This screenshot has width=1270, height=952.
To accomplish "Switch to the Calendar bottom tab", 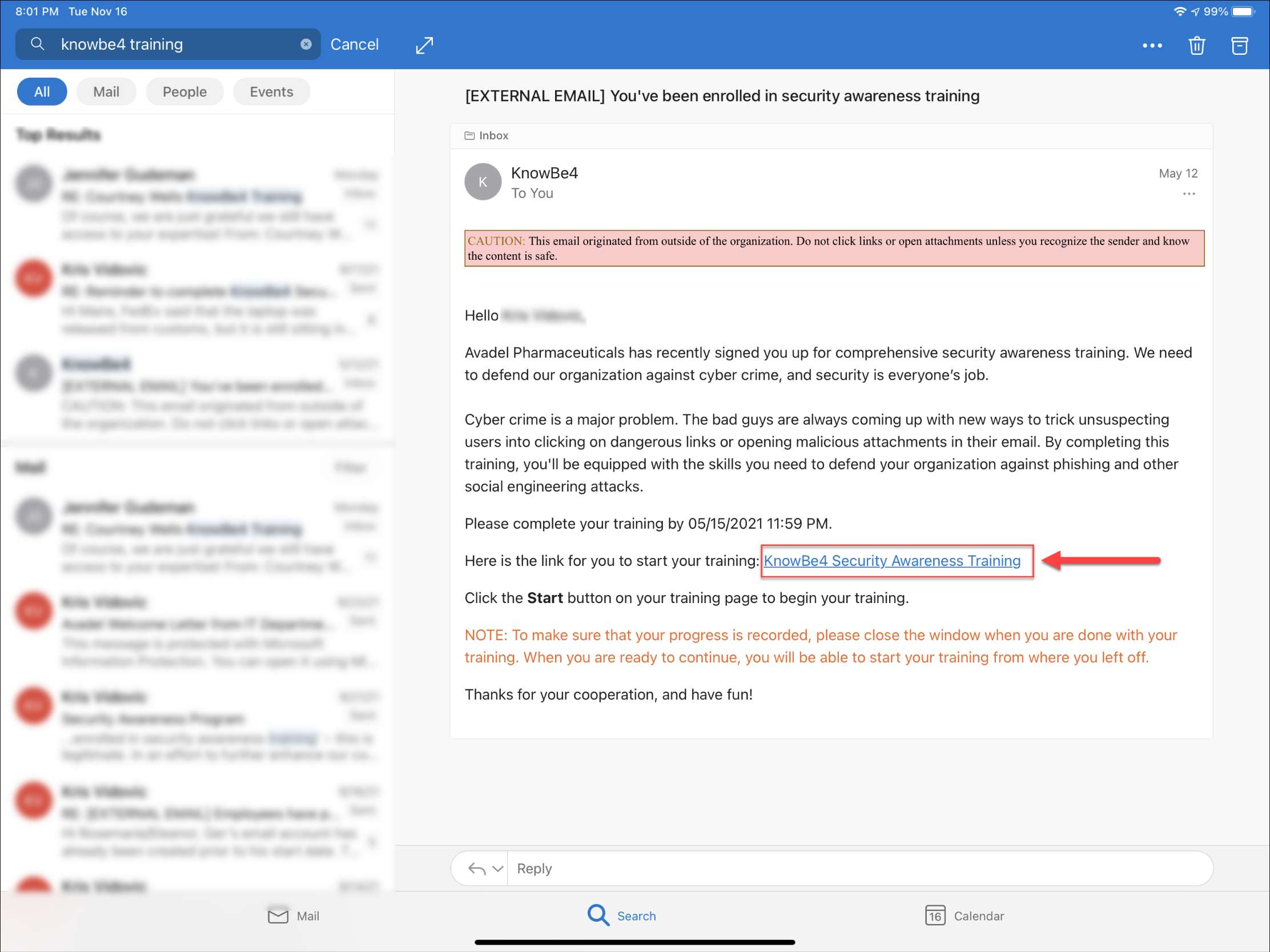I will click(964, 916).
